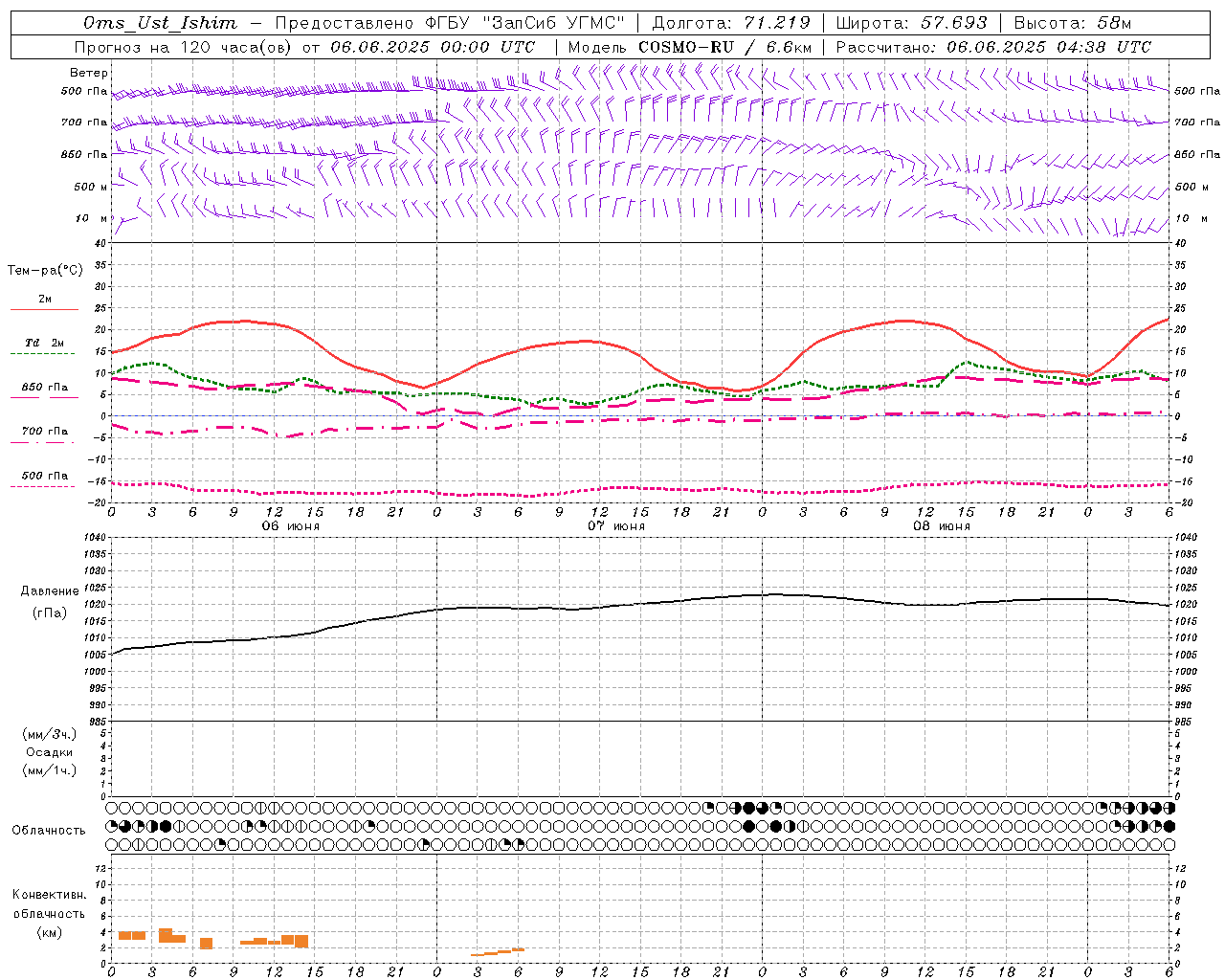
Task: Click the "08 июня" date label
Action: [x=942, y=526]
